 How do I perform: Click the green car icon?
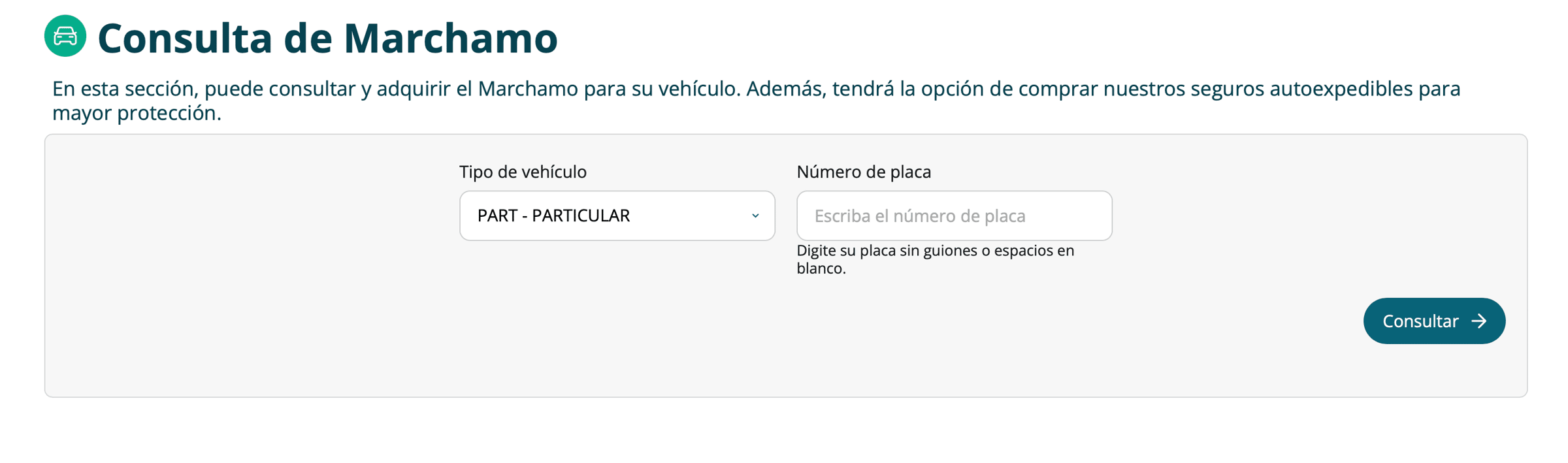click(65, 37)
